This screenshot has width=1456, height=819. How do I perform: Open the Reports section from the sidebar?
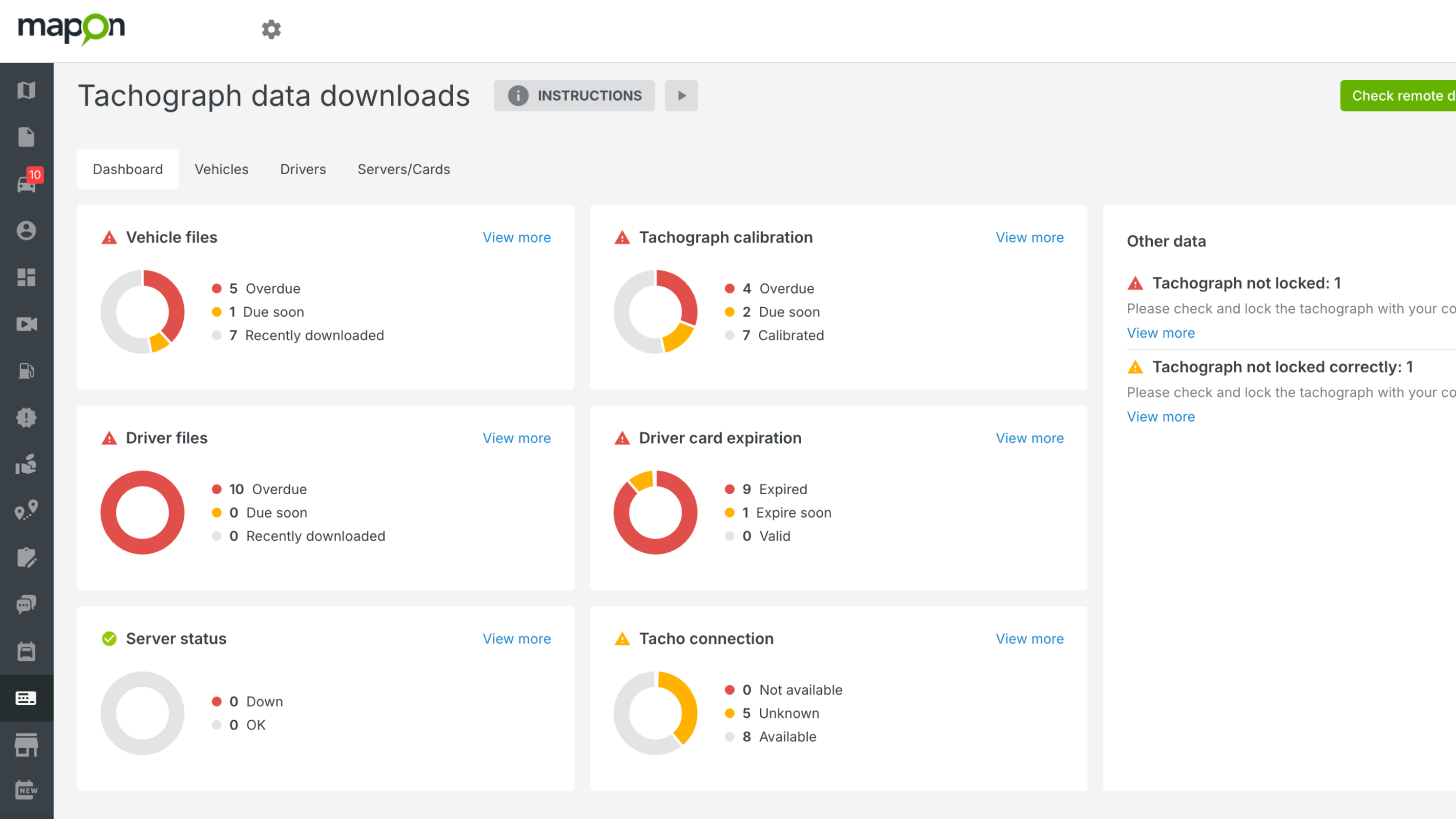tap(27, 136)
